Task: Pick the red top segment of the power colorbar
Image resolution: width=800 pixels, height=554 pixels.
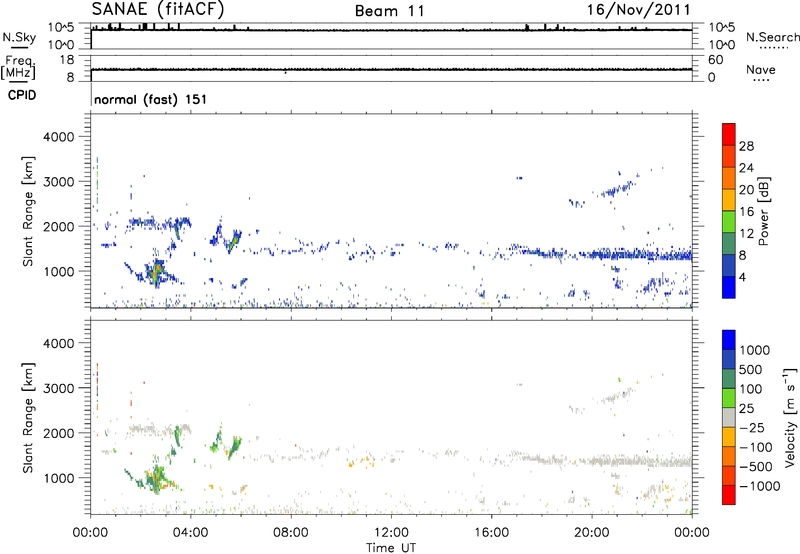Action: click(729, 134)
